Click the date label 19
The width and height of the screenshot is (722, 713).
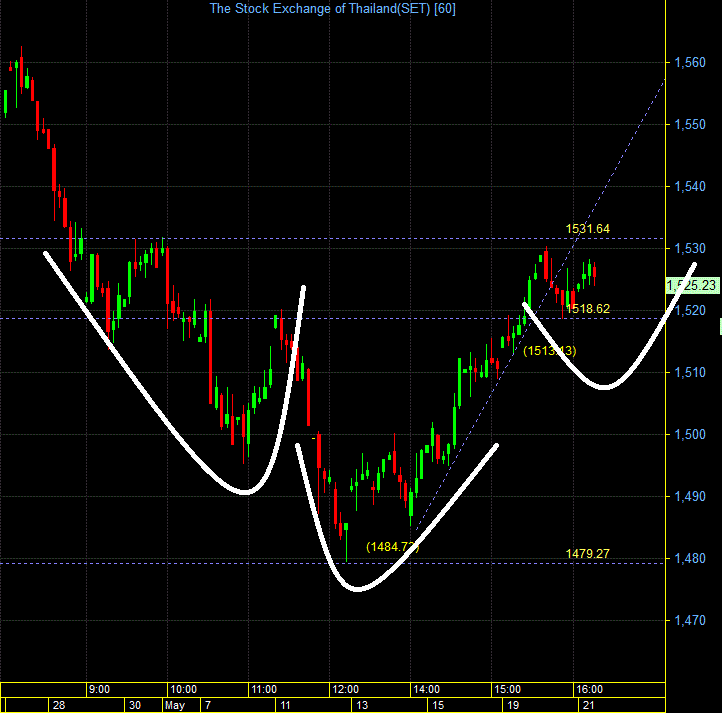tap(513, 705)
